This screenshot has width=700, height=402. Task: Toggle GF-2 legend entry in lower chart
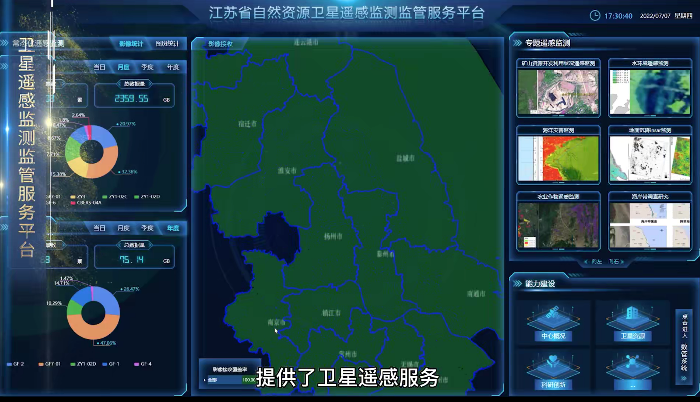(16, 364)
